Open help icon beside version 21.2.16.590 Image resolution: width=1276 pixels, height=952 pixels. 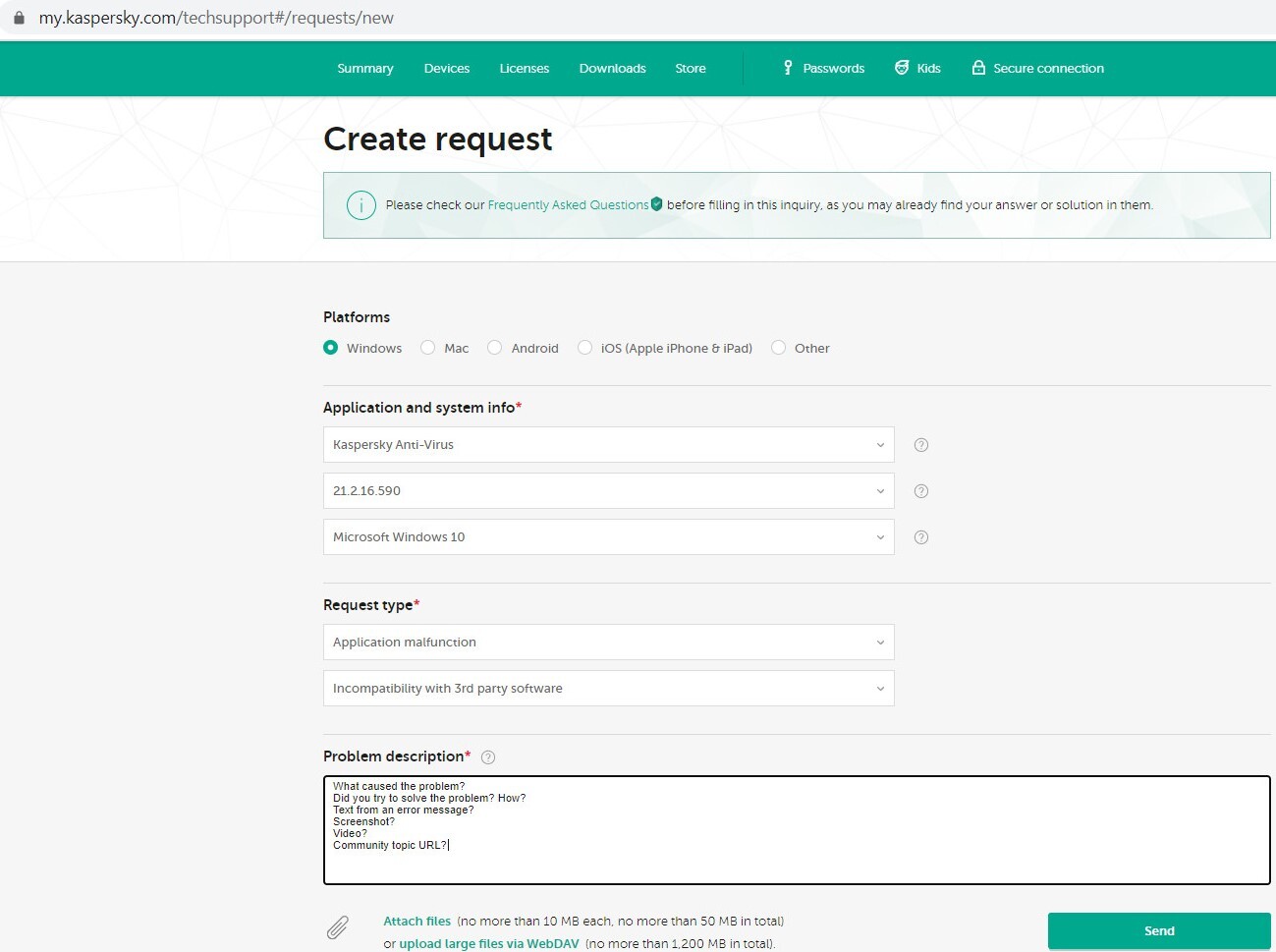coord(921,491)
